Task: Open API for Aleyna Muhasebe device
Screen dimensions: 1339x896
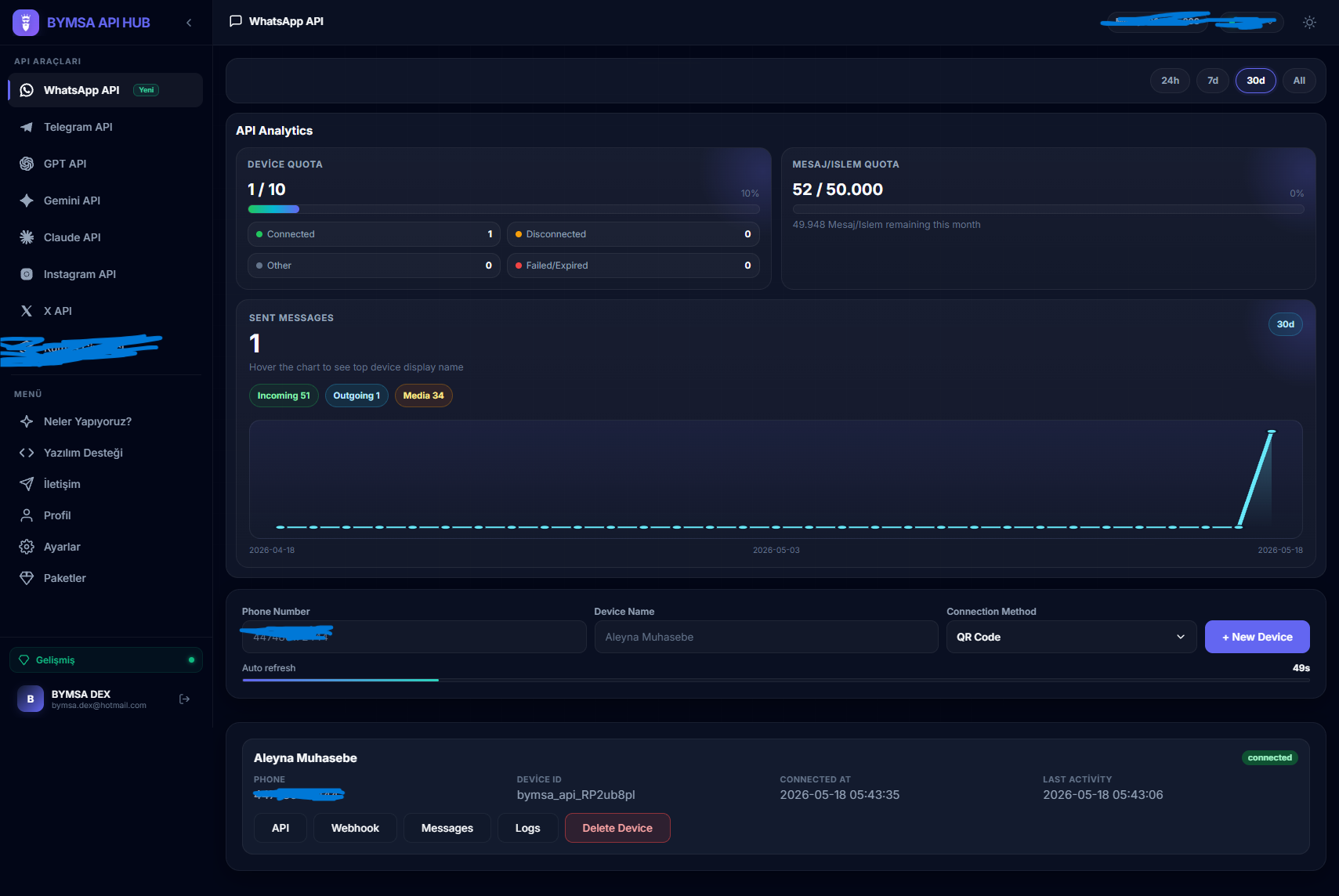Action: click(280, 828)
